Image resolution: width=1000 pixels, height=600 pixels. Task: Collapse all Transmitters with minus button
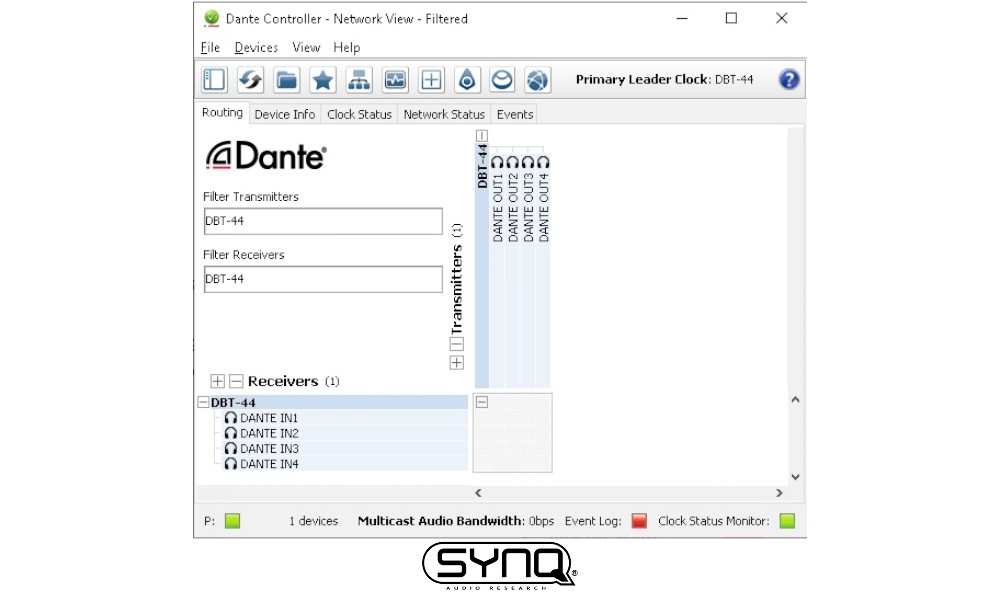click(457, 344)
